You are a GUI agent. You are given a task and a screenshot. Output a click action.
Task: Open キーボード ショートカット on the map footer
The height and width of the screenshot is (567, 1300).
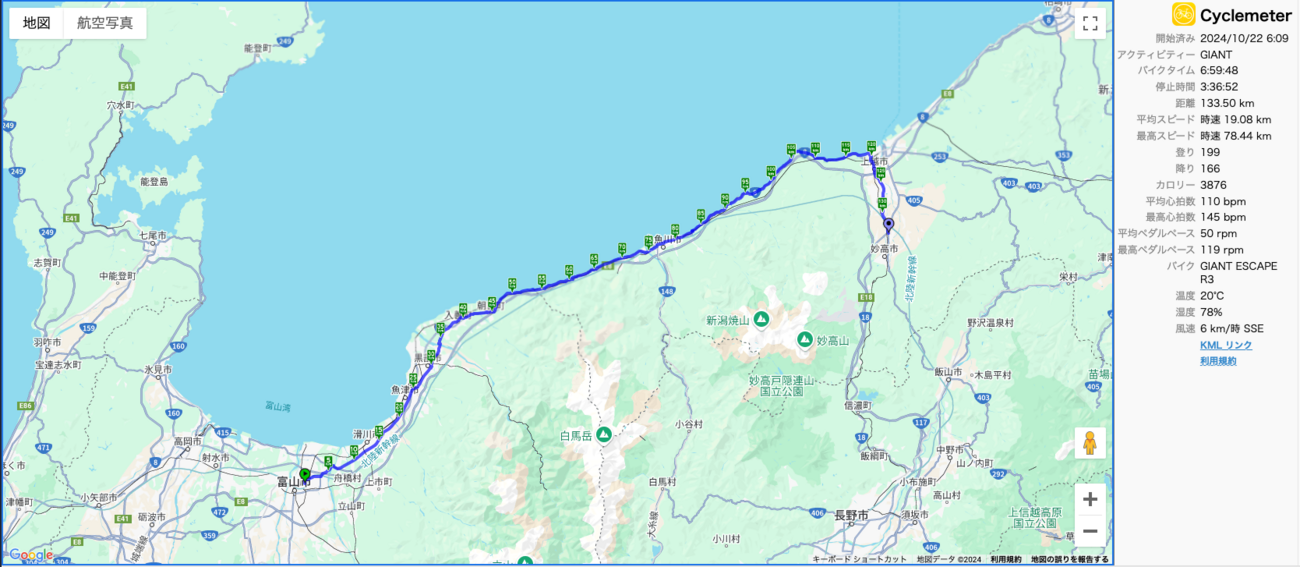click(x=860, y=559)
